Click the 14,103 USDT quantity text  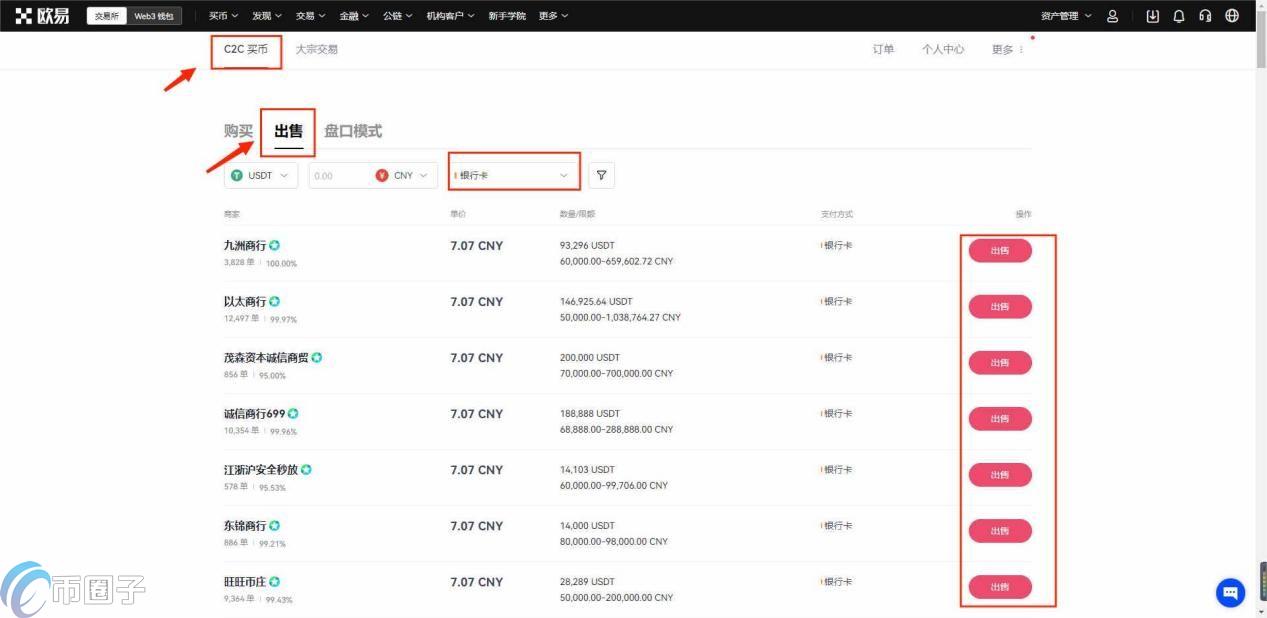click(587, 469)
